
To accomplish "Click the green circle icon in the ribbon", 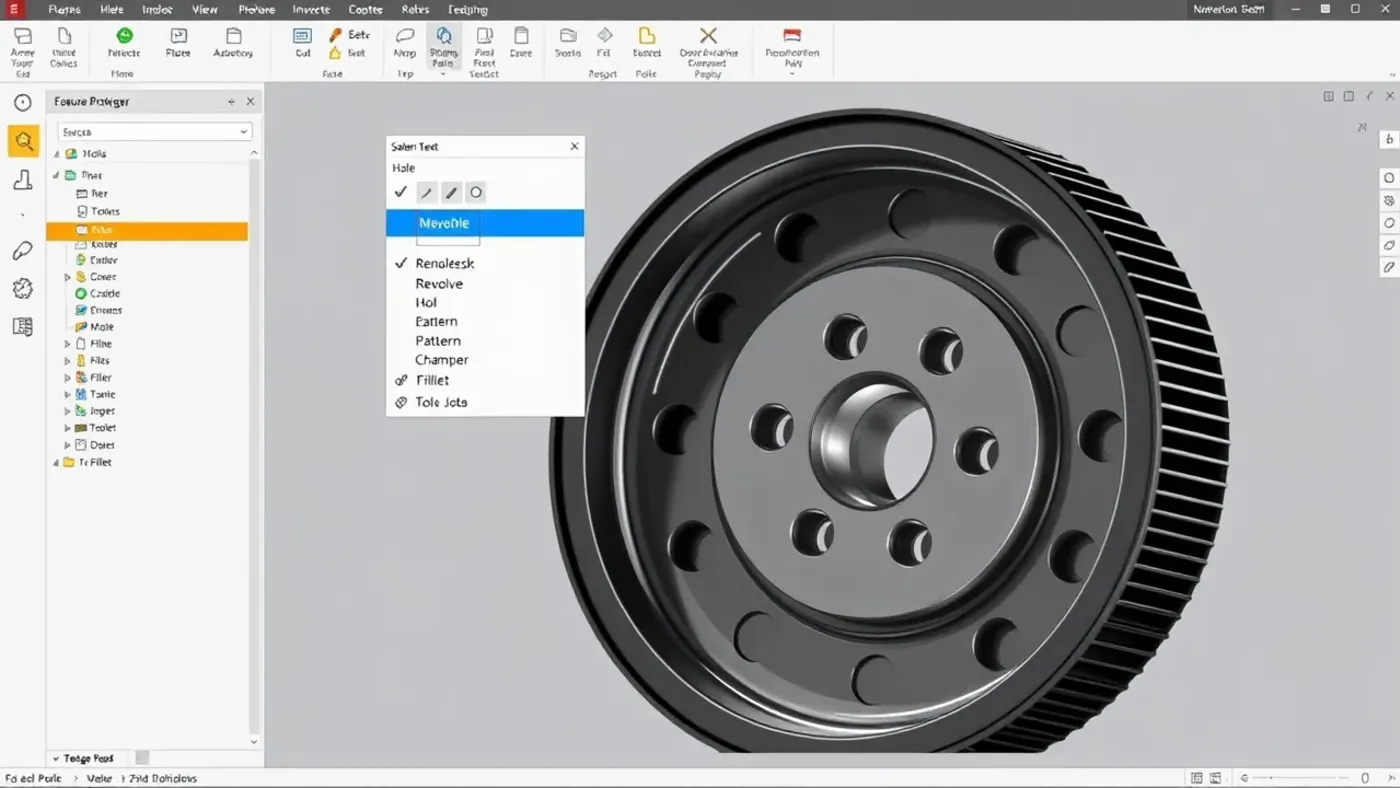I will tap(124, 36).
